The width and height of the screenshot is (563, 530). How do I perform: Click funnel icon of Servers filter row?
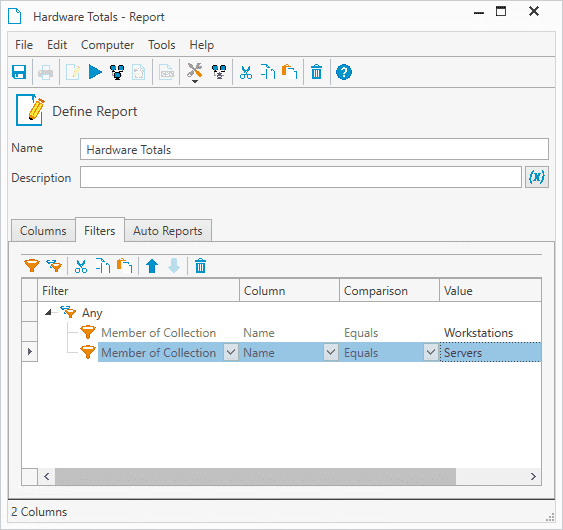point(88,352)
